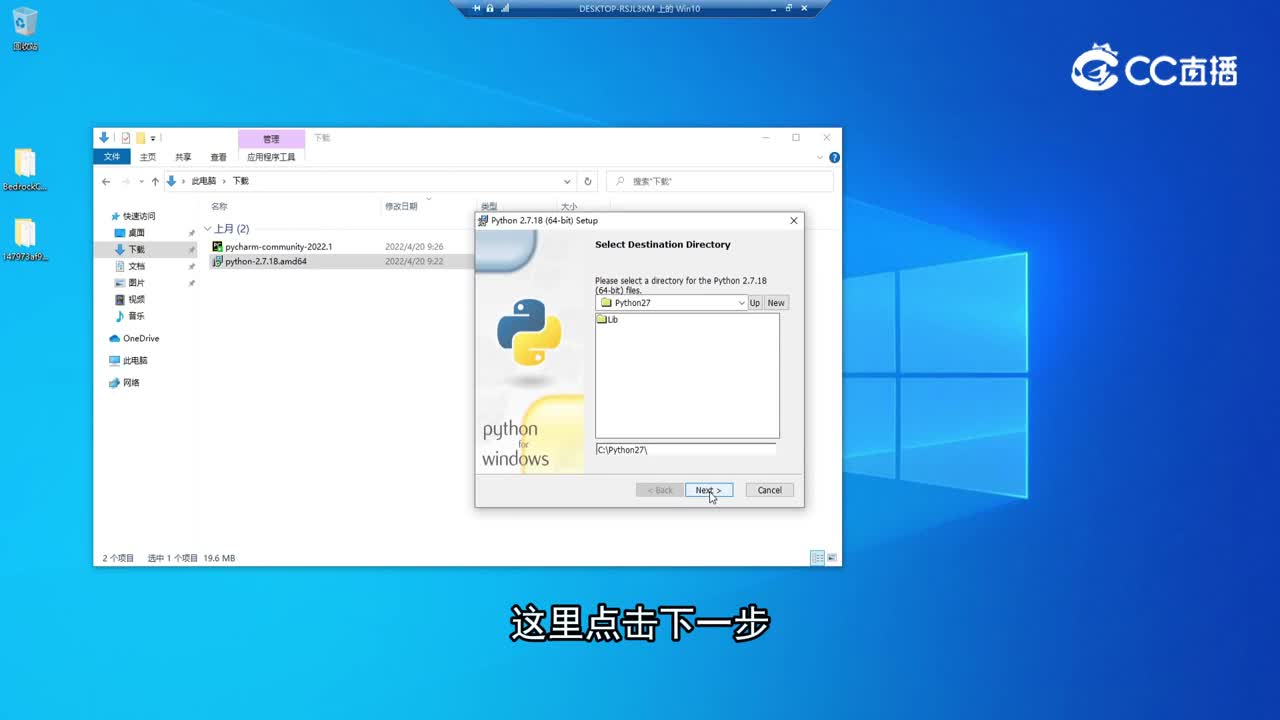The width and height of the screenshot is (1280, 720).
Task: Expand the address bar history dropdown
Action: click(567, 182)
